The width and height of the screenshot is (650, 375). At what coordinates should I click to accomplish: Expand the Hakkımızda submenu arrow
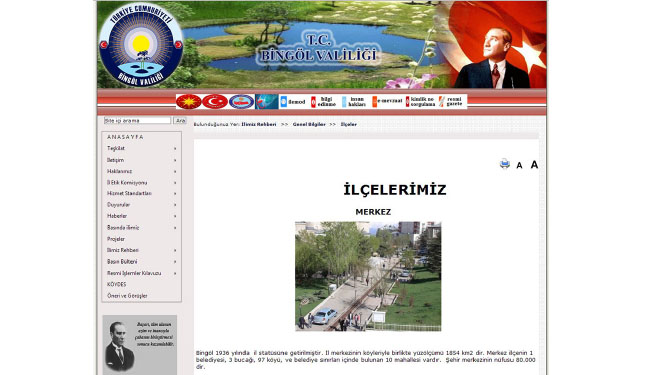[175, 171]
